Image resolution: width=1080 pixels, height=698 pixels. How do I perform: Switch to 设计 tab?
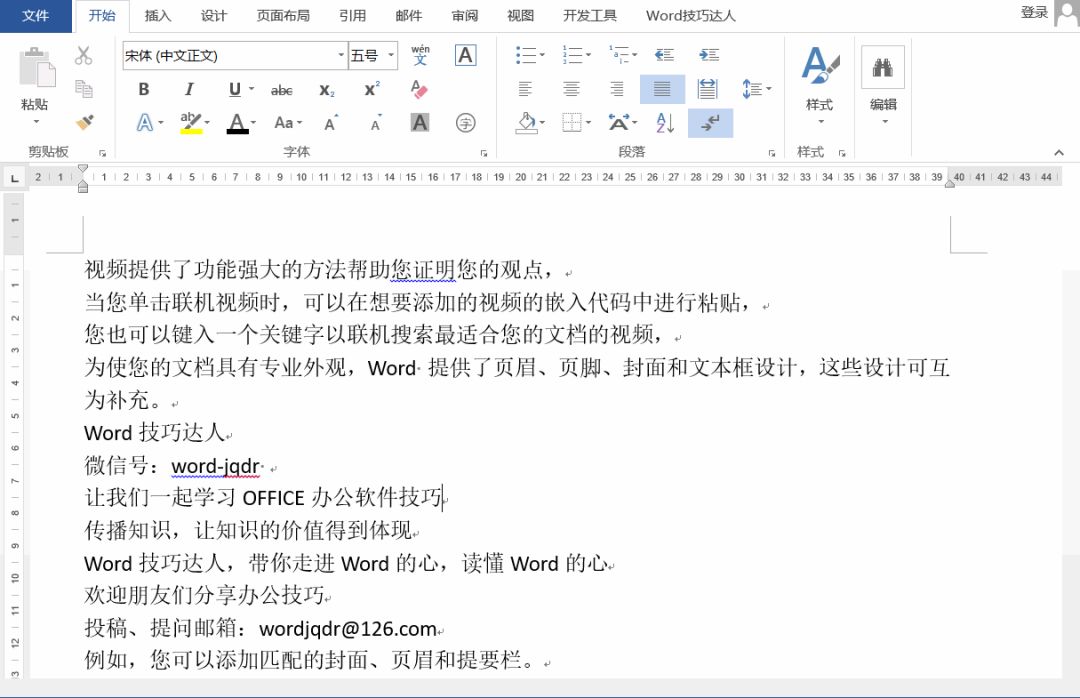(214, 16)
